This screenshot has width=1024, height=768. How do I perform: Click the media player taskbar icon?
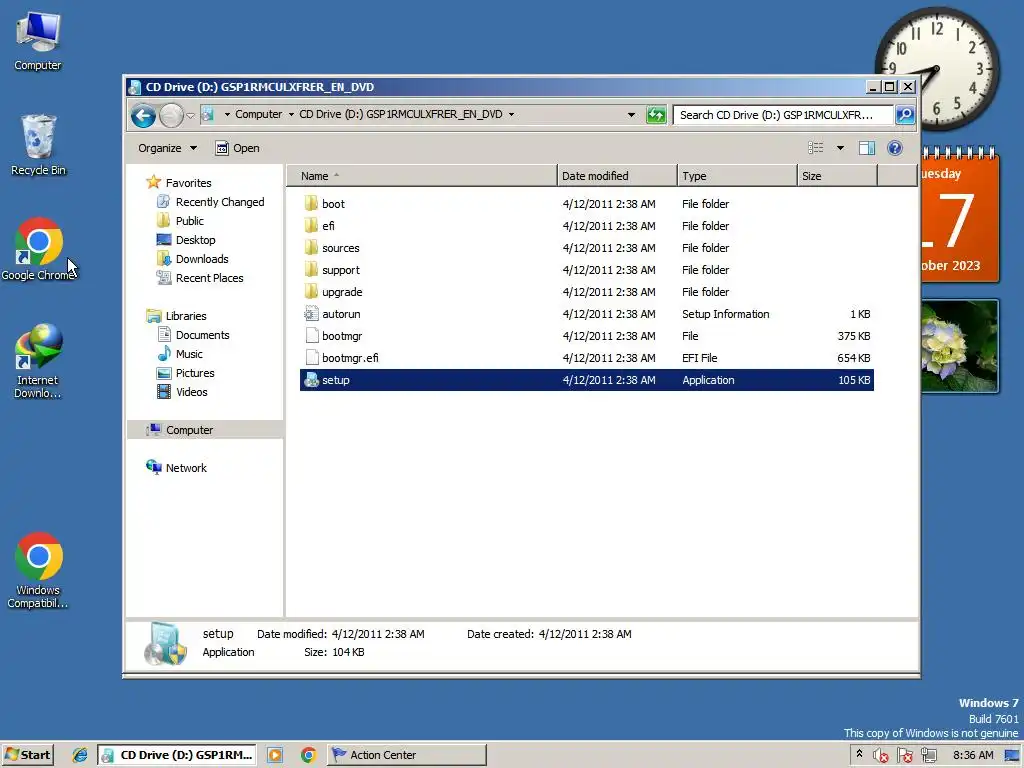click(x=275, y=755)
